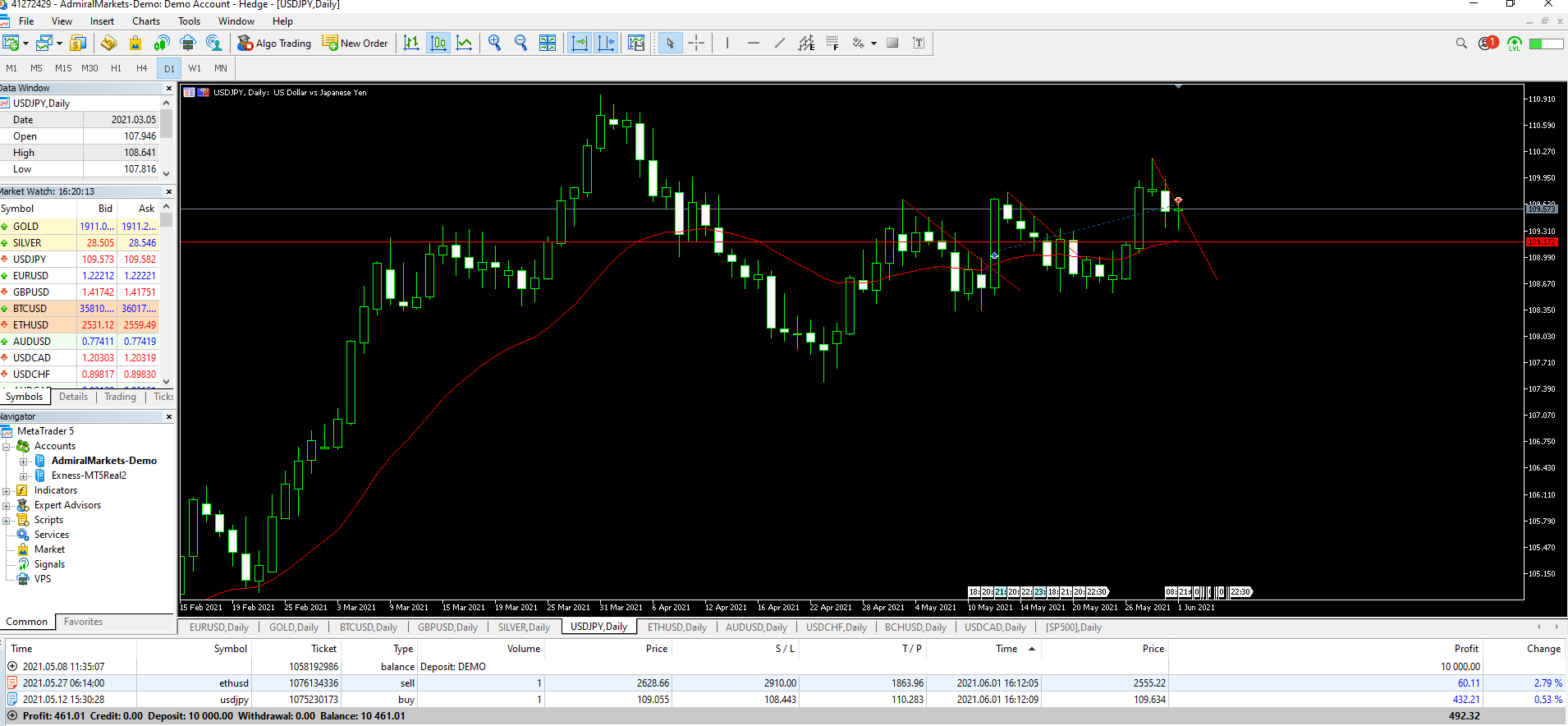Select Services in the Navigator tree
Screen dimensions: 1568x726
(51, 535)
